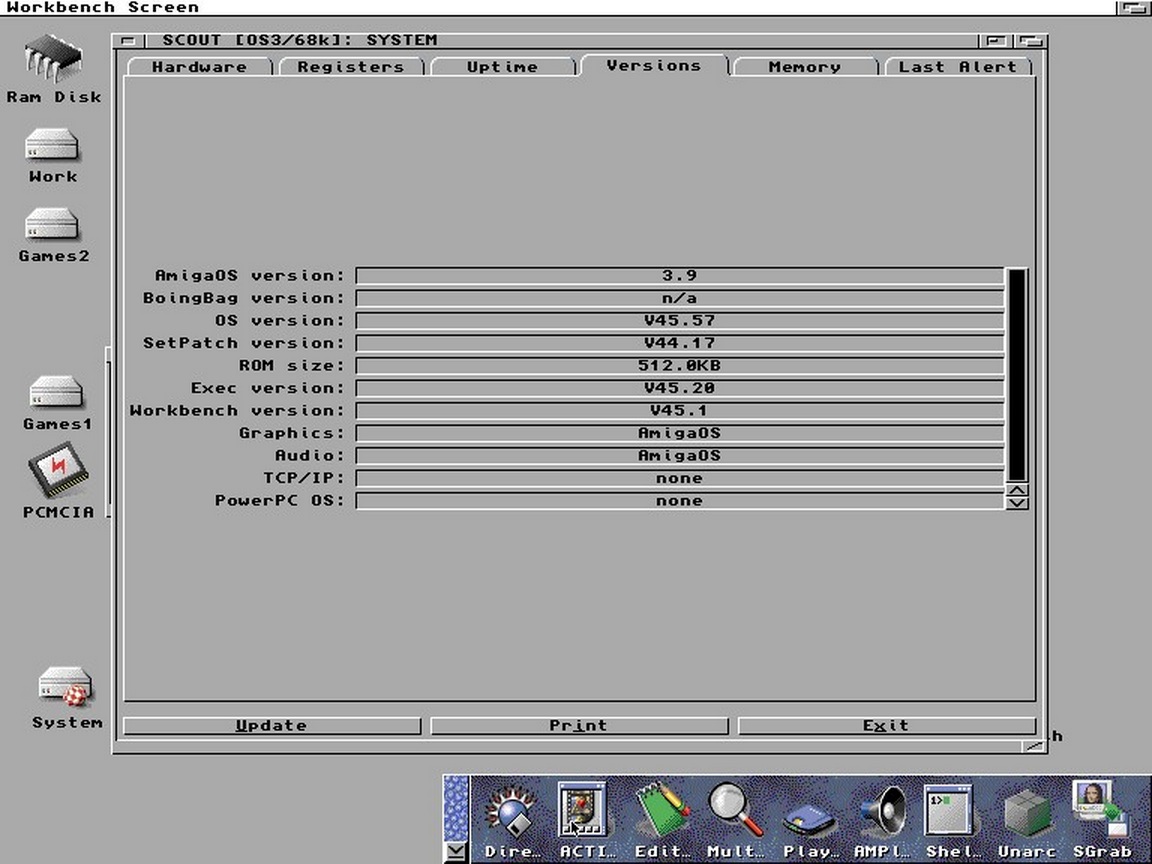
Task: Click the Exit button
Action: [886, 726]
